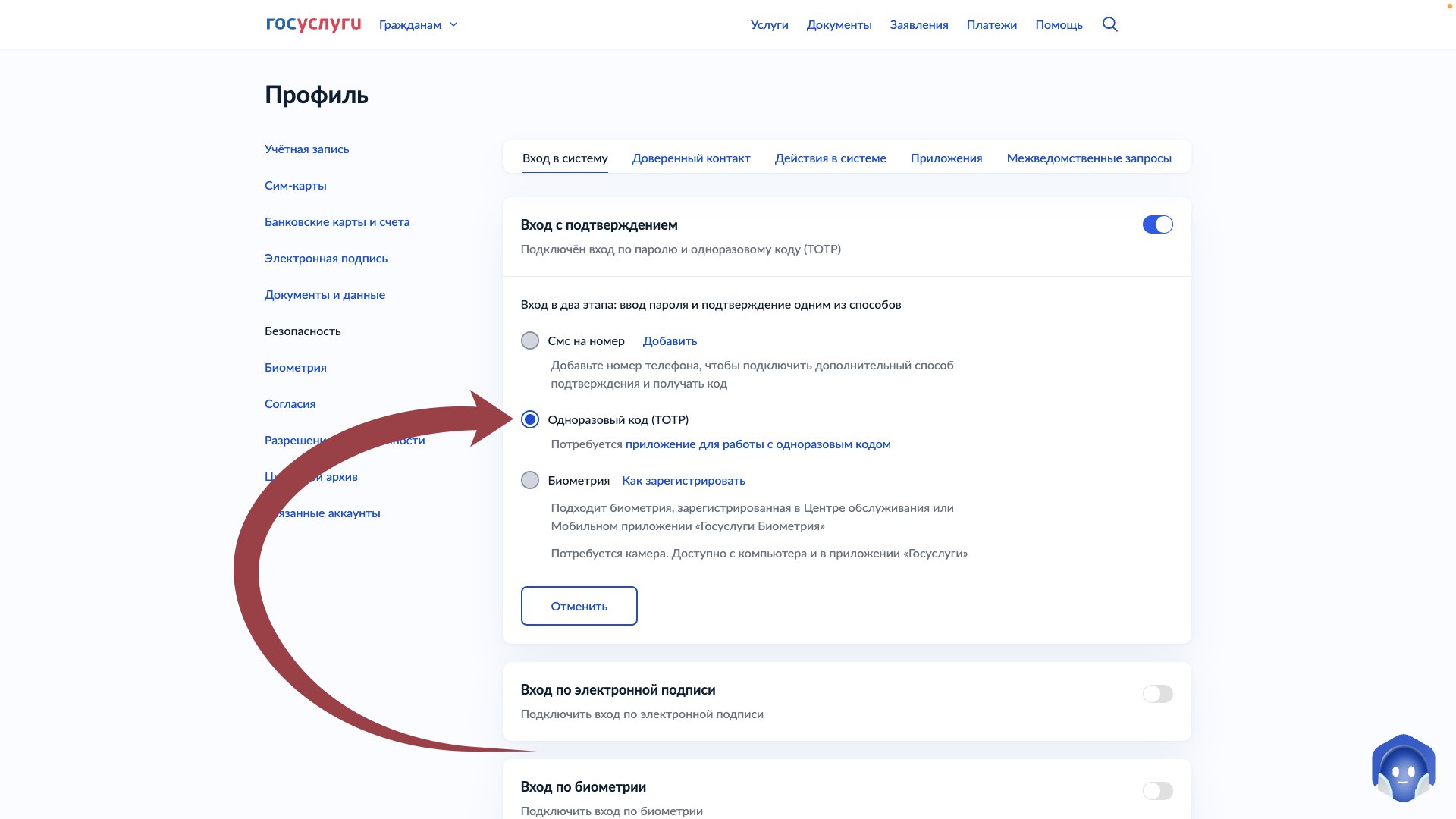Click Добавить next to Смс на номер

pos(669,340)
